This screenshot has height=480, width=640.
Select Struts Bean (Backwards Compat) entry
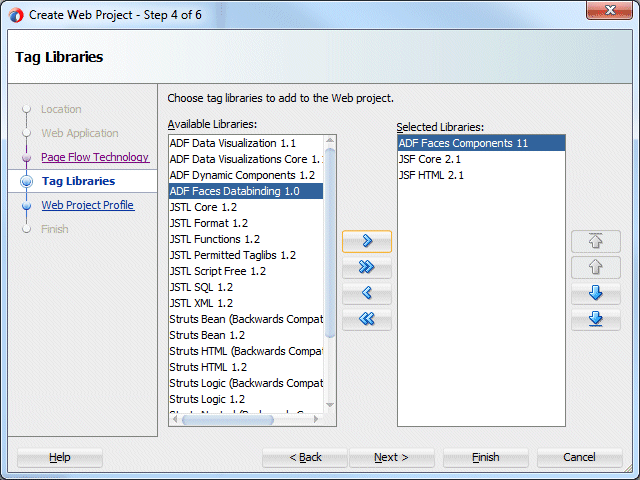coord(246,319)
